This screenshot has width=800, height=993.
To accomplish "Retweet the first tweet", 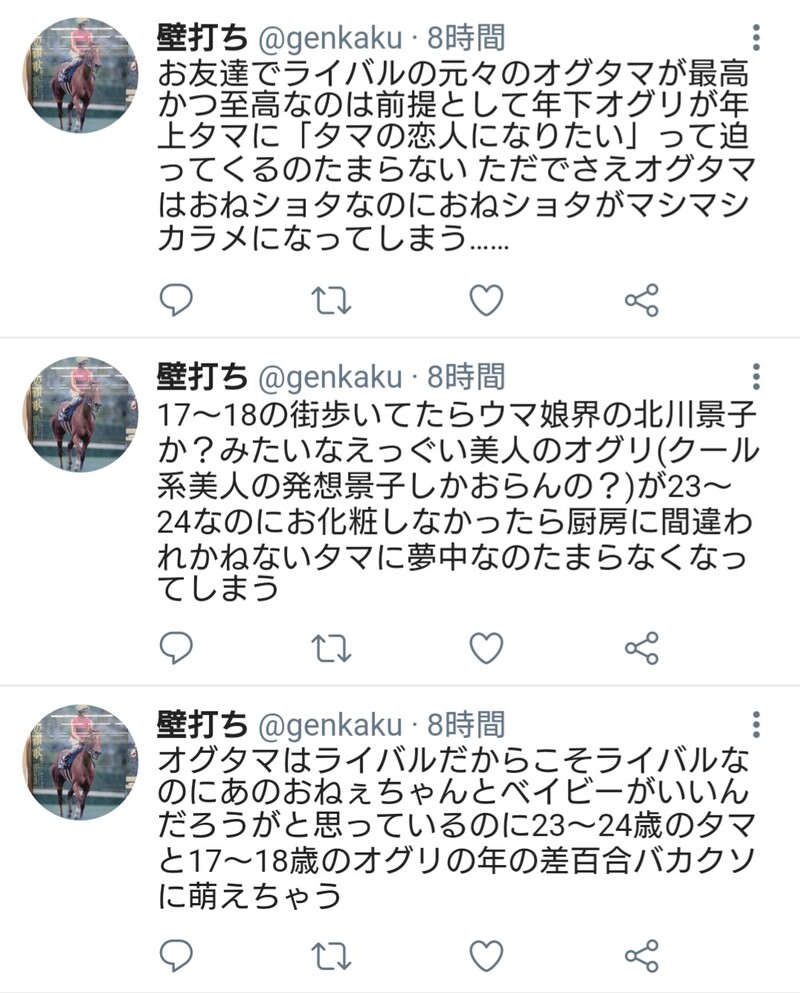I will coord(332,300).
